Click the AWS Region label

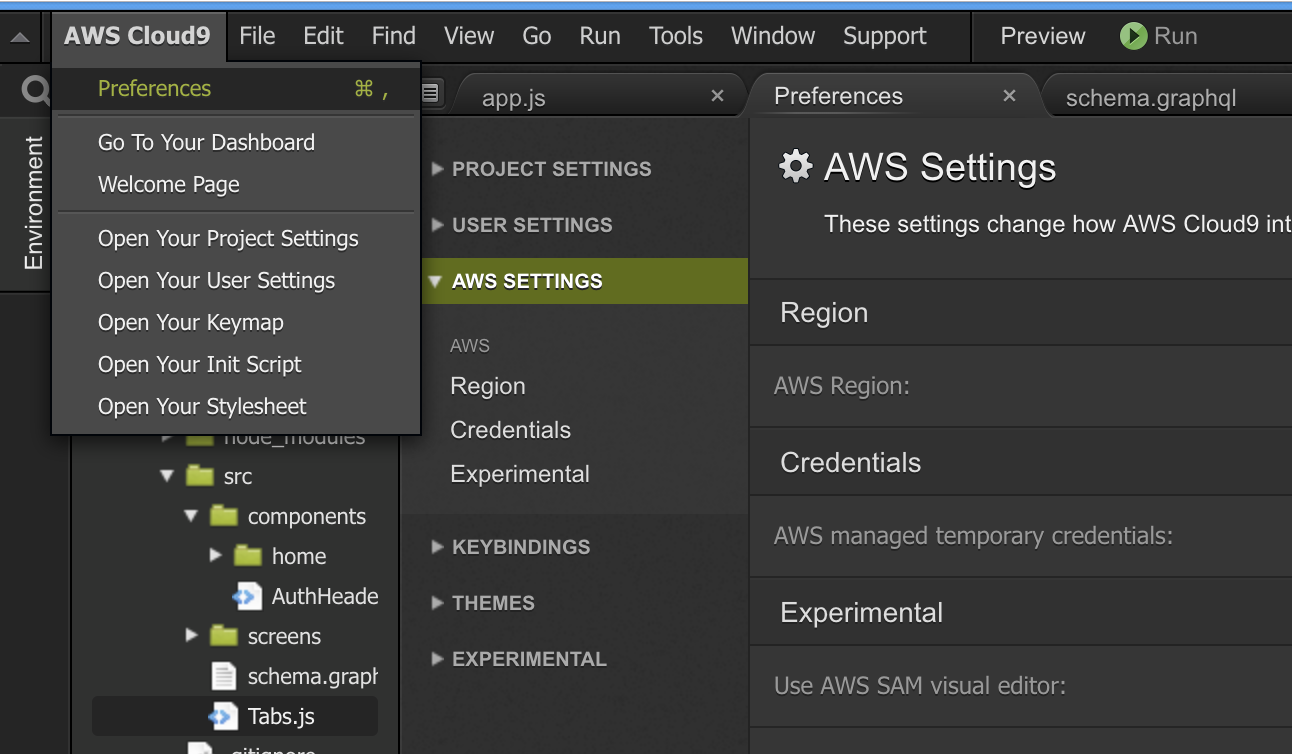tap(842, 386)
